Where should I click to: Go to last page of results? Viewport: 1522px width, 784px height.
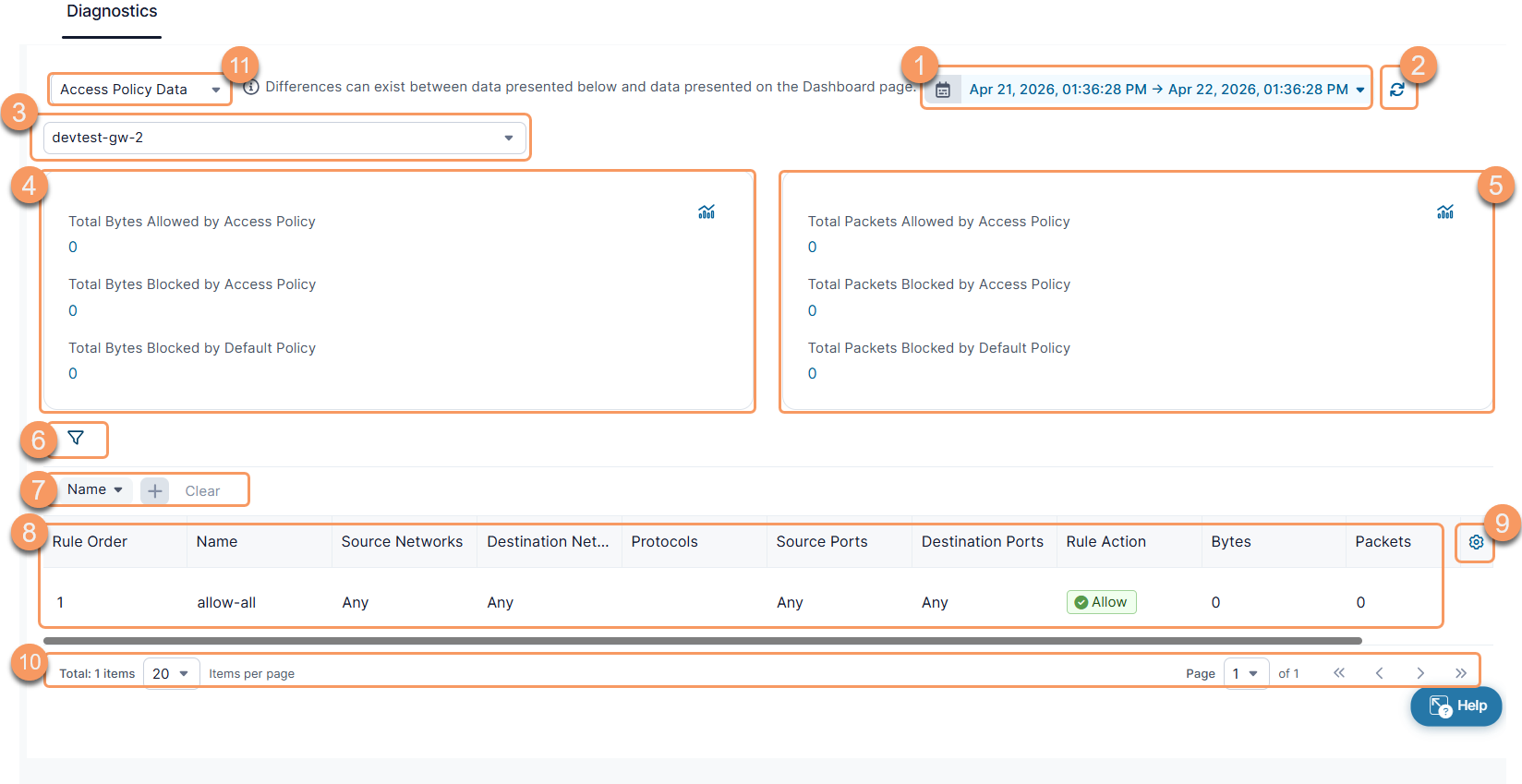click(1461, 673)
